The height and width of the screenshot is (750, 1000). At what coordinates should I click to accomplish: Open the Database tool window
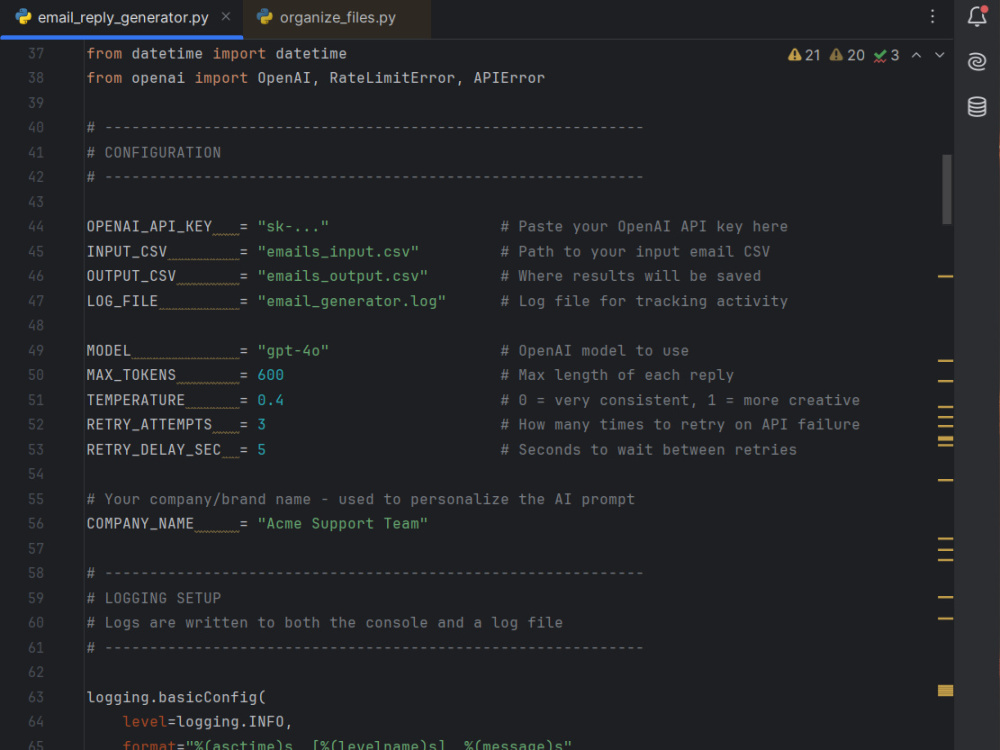(977, 107)
